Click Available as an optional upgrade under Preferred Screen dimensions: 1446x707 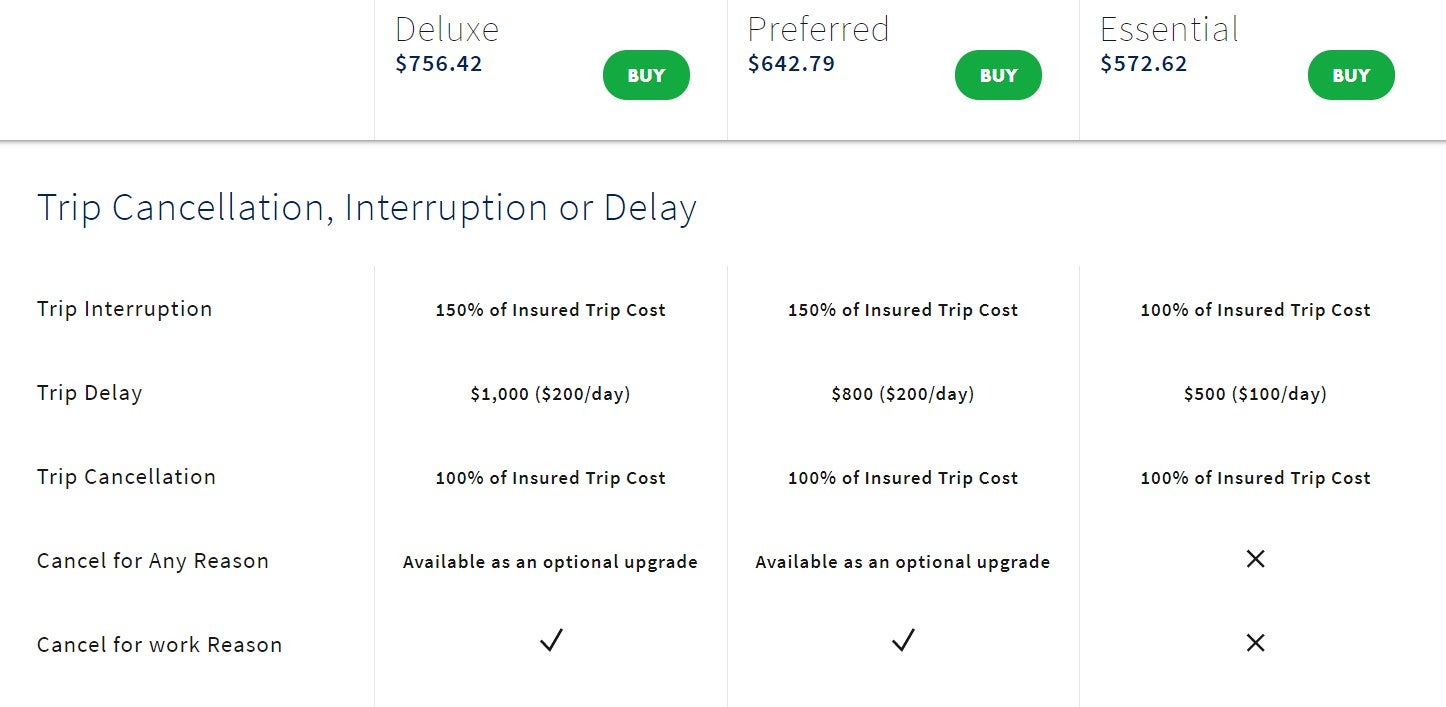pyautogui.click(x=903, y=562)
